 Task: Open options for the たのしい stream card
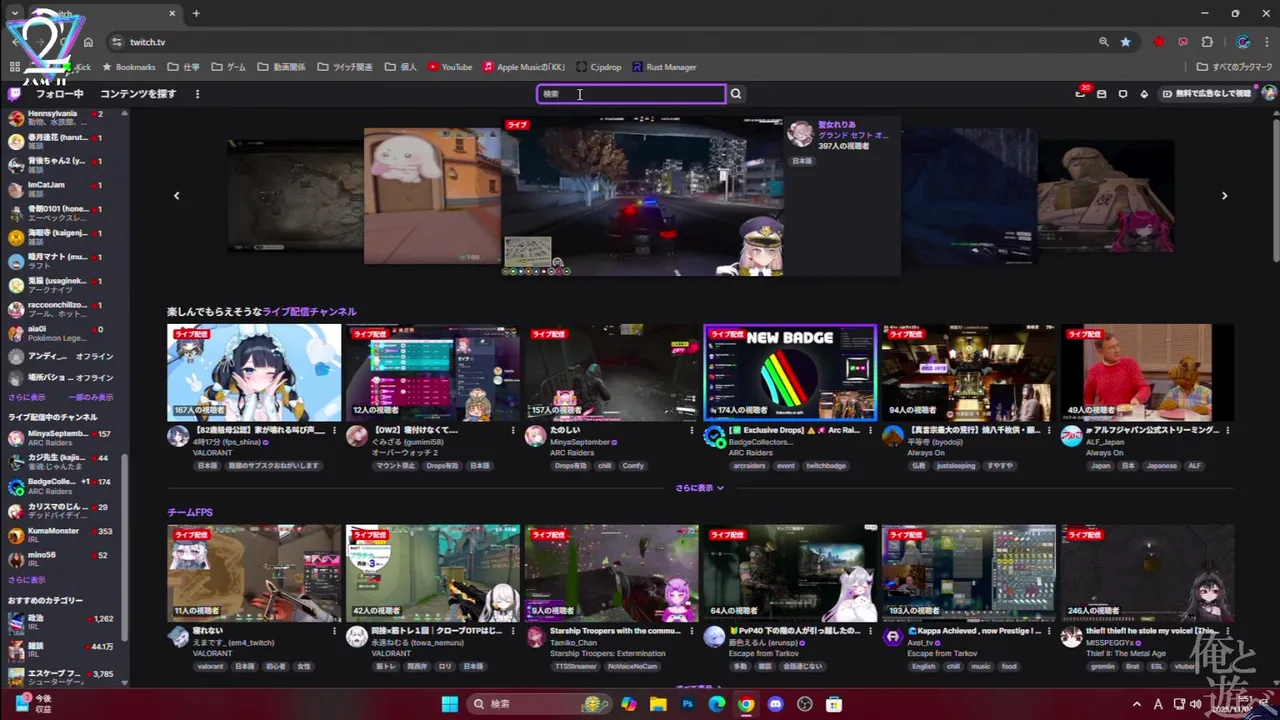(692, 431)
